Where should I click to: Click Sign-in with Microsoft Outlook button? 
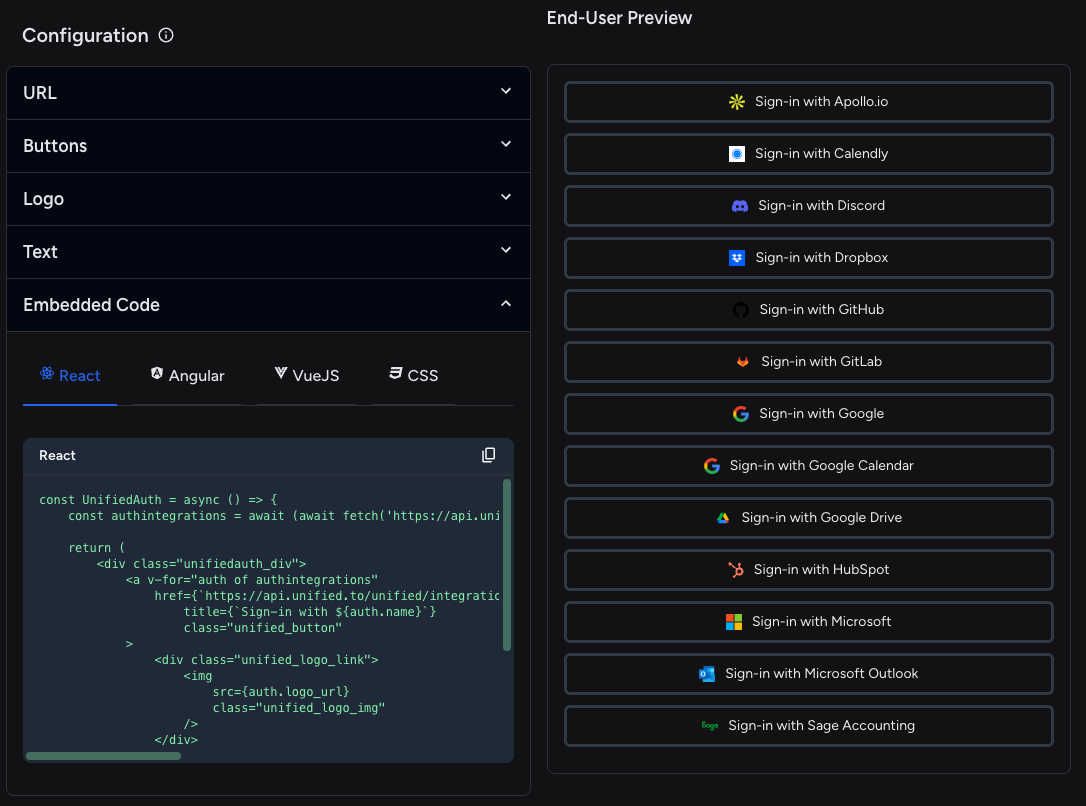tap(809, 674)
